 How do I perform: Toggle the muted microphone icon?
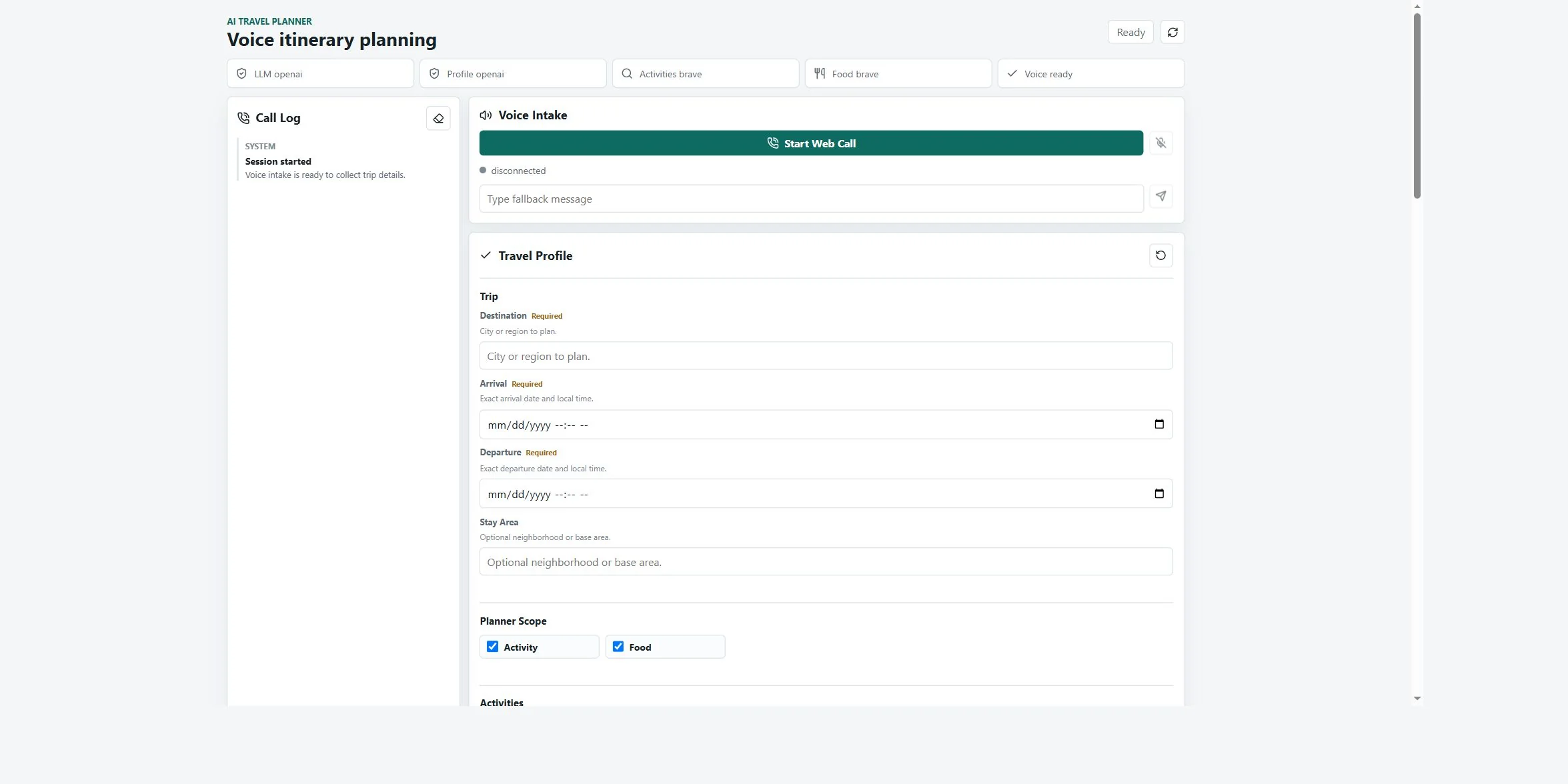(x=1161, y=143)
